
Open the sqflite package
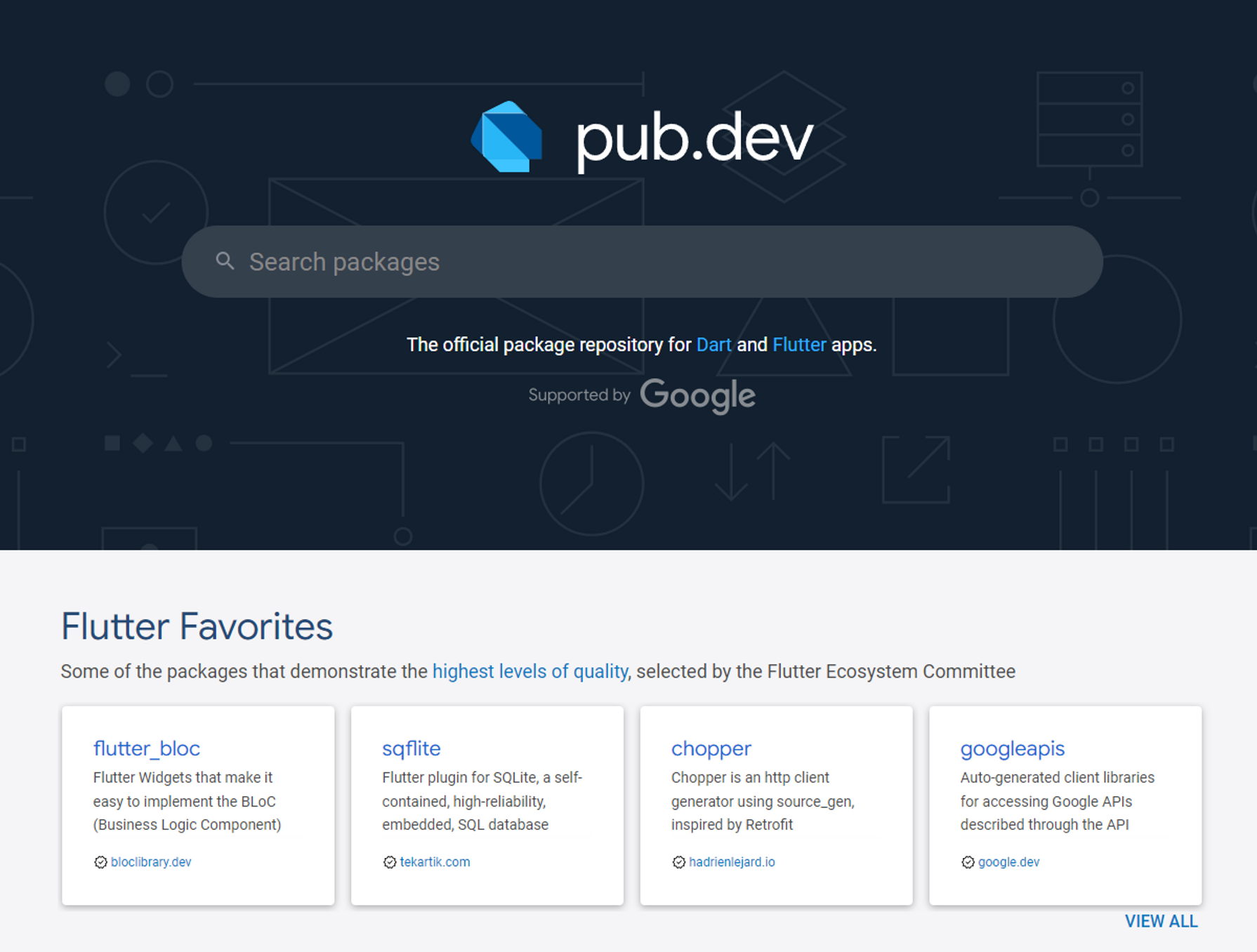pyautogui.click(x=412, y=748)
